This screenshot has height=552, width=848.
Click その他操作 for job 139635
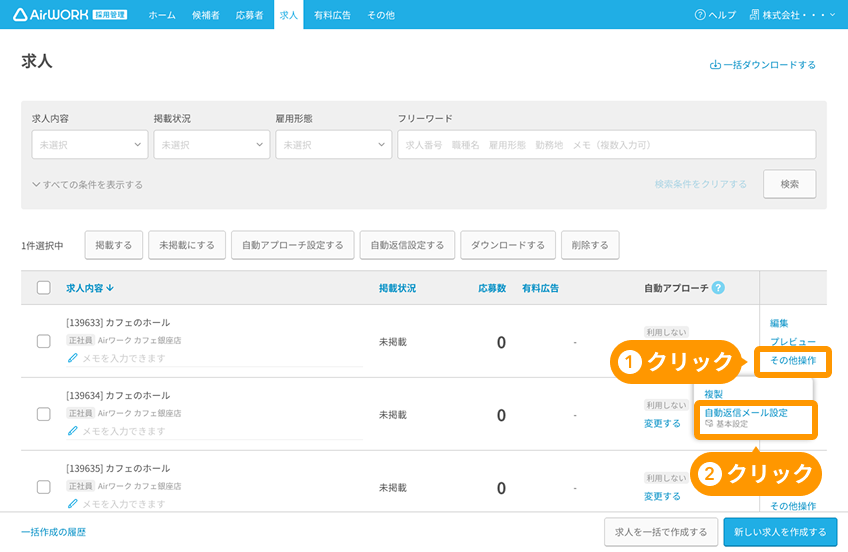[793, 506]
